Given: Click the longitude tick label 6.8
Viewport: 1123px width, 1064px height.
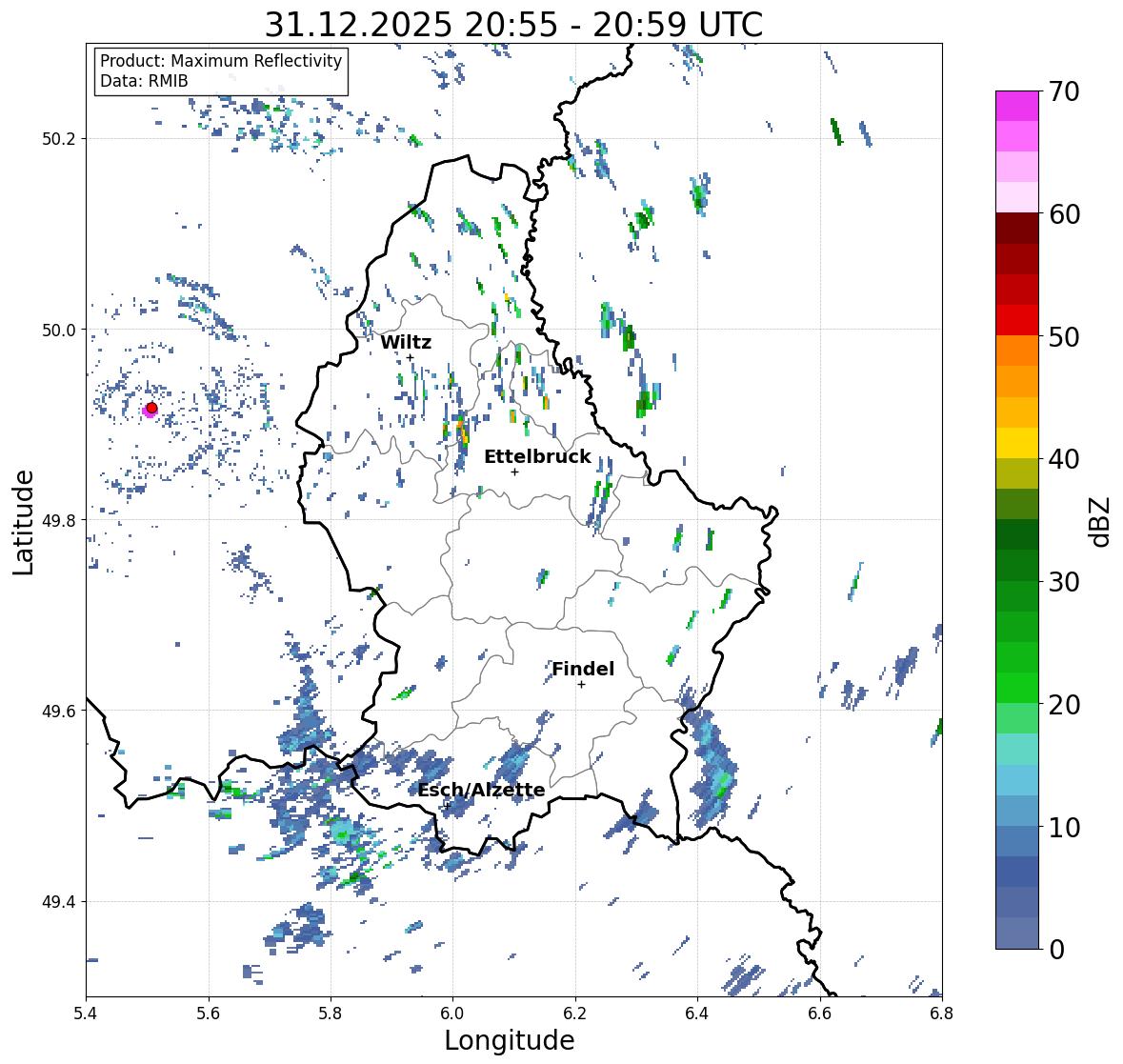Looking at the screenshot, I should coord(942,1013).
